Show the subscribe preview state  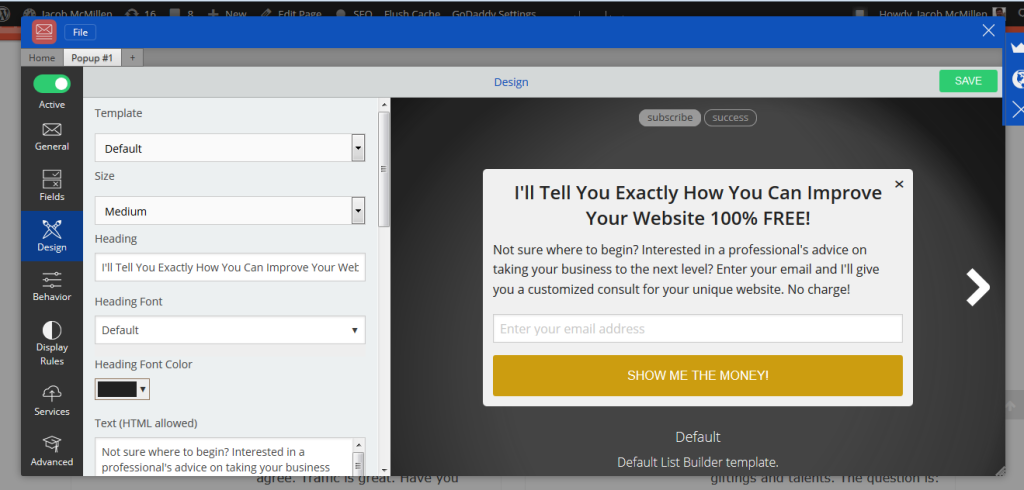669,118
